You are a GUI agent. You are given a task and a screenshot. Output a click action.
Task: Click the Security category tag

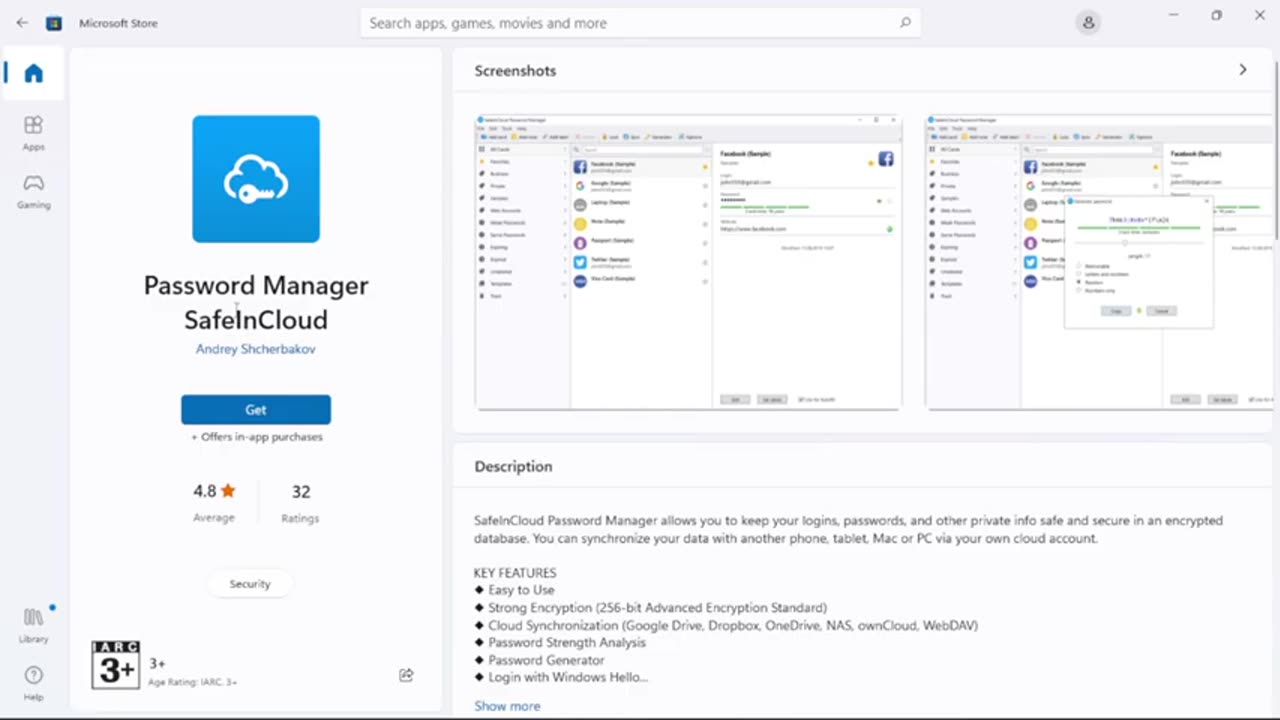pos(250,584)
